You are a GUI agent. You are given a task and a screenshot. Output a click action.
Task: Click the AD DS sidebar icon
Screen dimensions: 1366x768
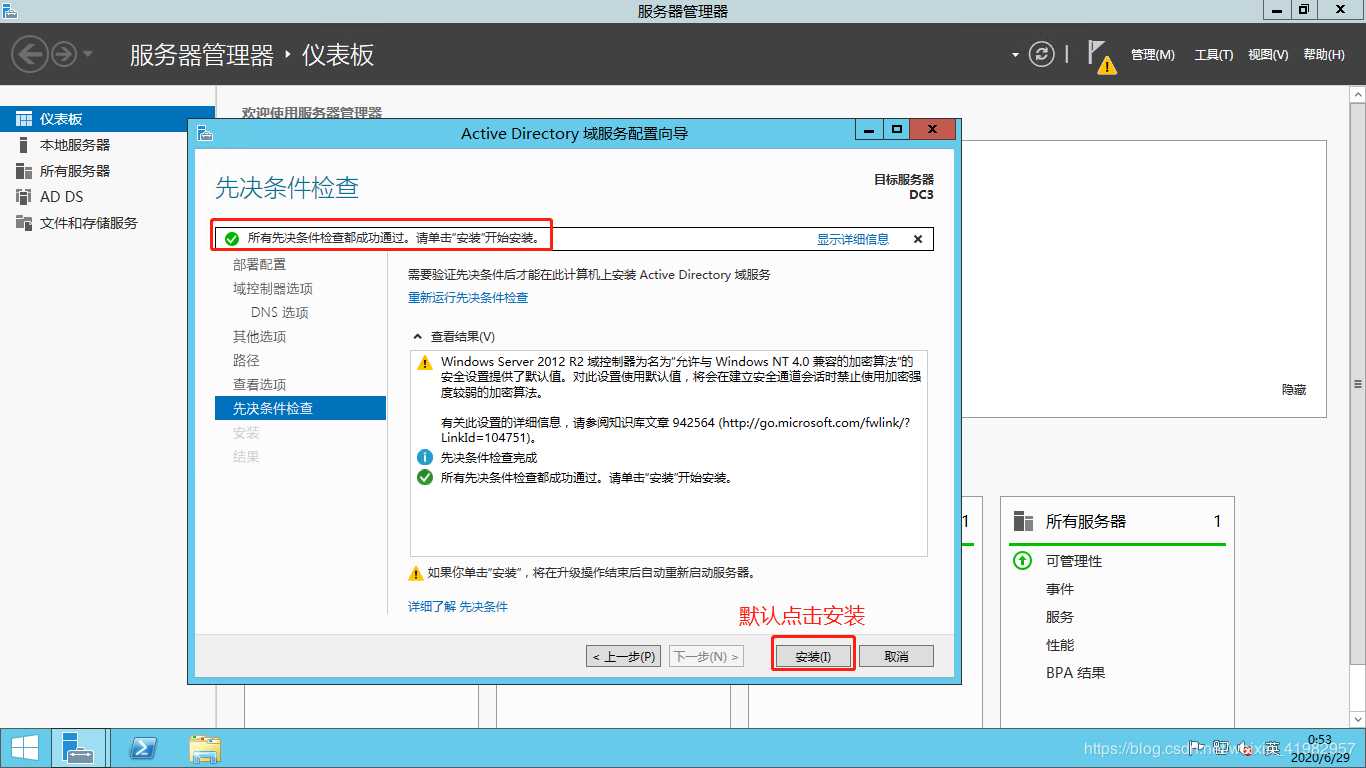click(24, 197)
